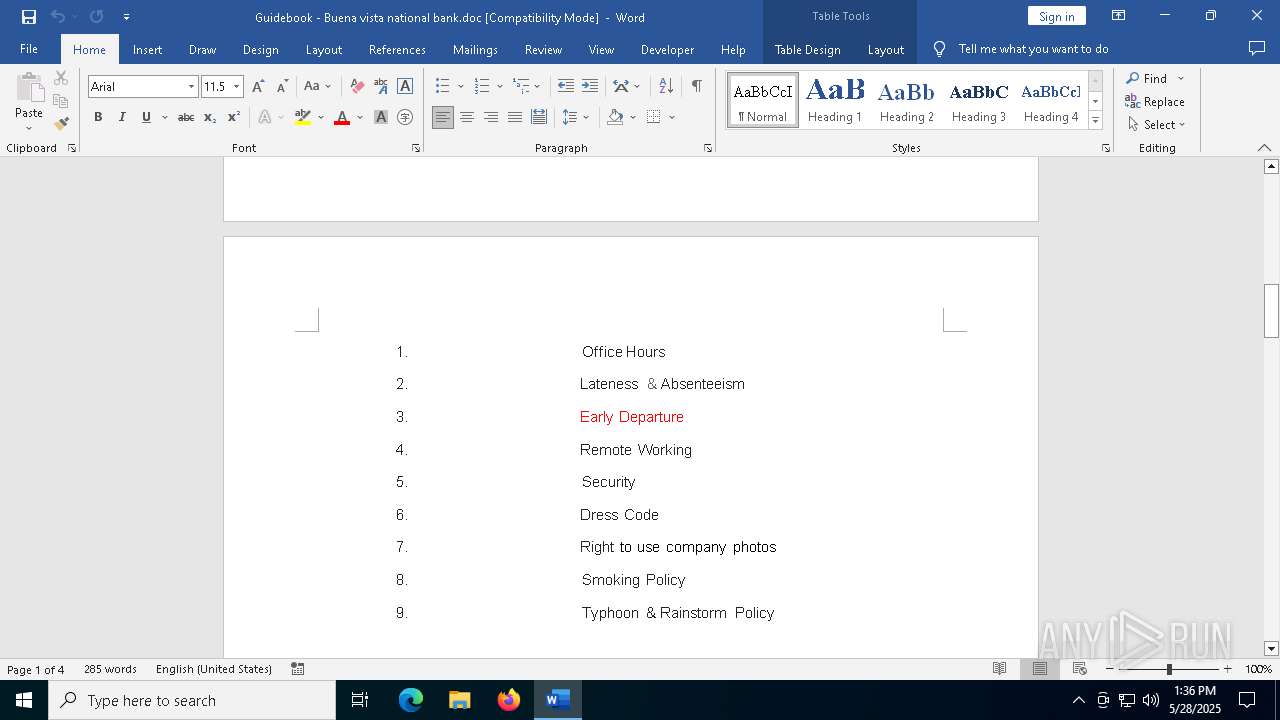Click the Format Painter brush icon
The height and width of the screenshot is (720, 1280).
(61, 124)
